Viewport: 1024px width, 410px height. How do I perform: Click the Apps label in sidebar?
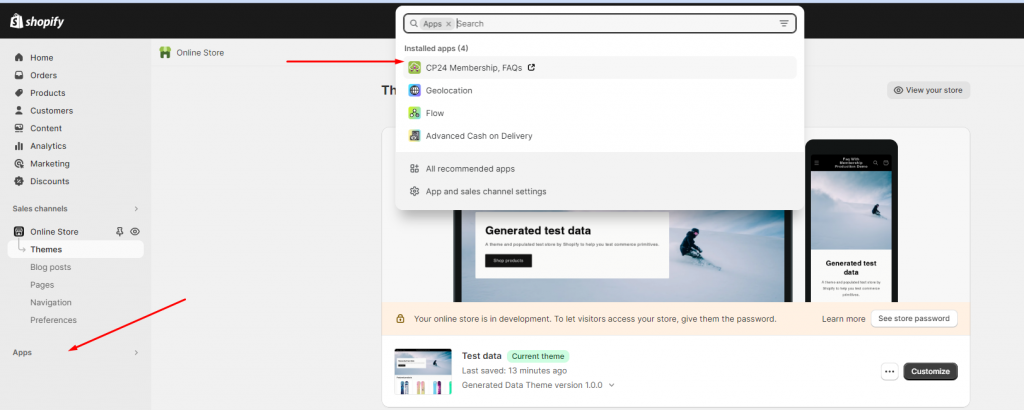point(22,353)
